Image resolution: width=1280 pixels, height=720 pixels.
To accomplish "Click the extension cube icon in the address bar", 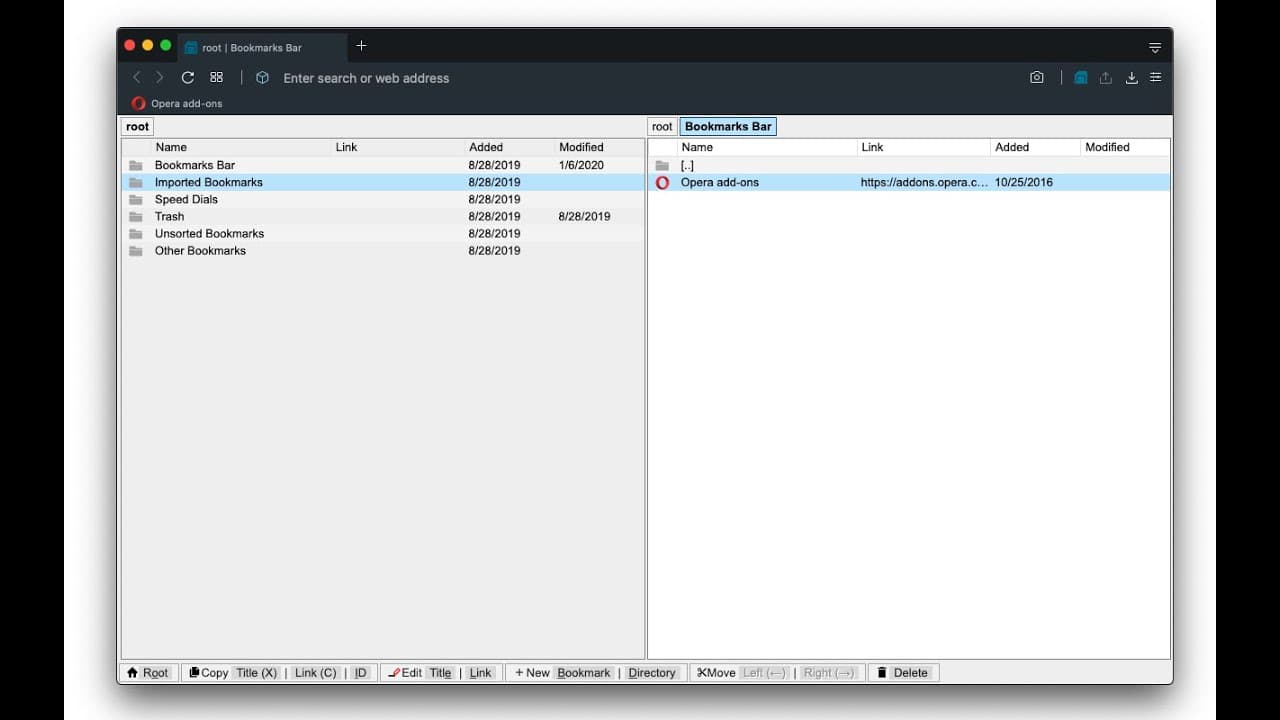I will pos(262,77).
